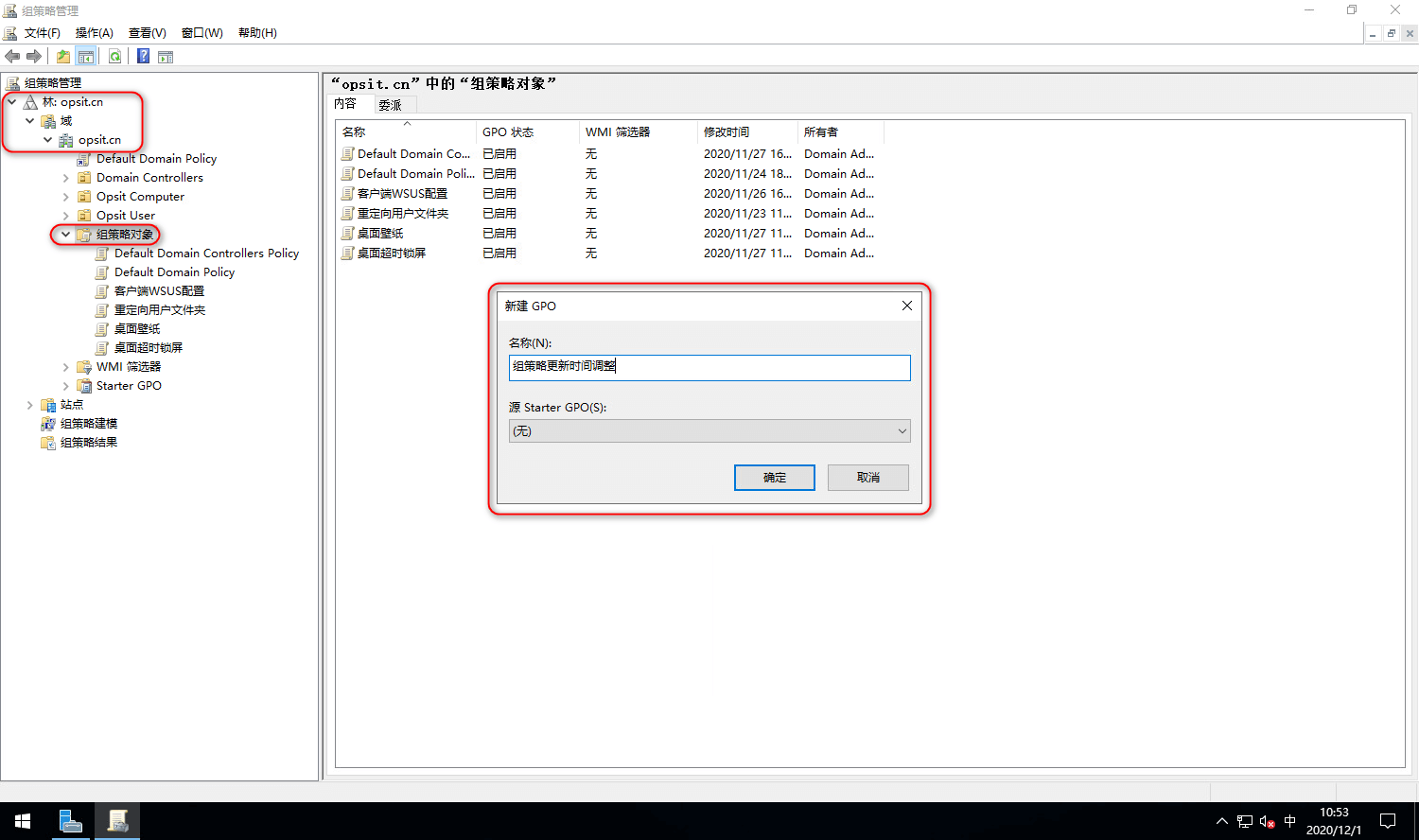
Task: Click the 组策略建模 icon in tree
Action: coord(48,424)
